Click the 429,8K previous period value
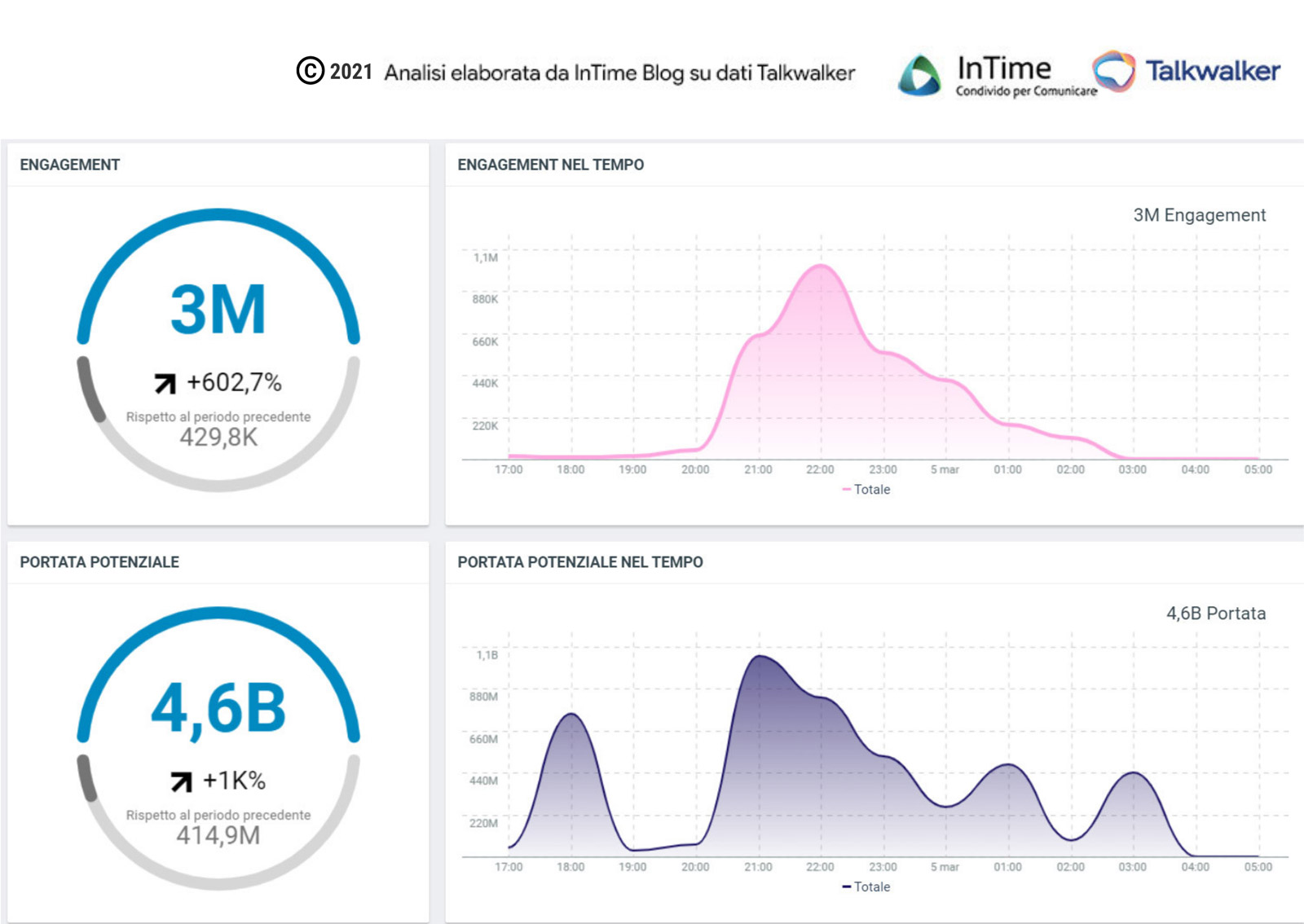The image size is (1304, 924). pyautogui.click(x=218, y=438)
